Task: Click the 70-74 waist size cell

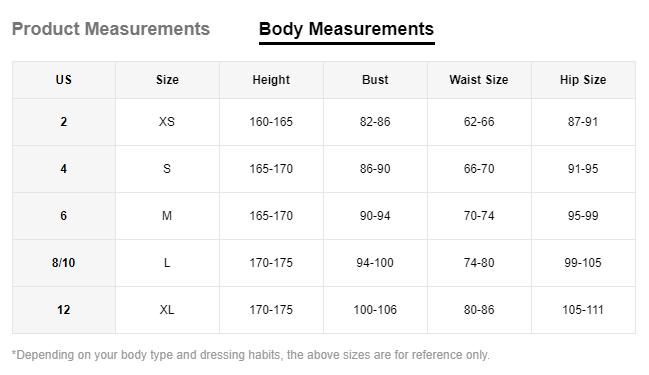Action: click(479, 216)
